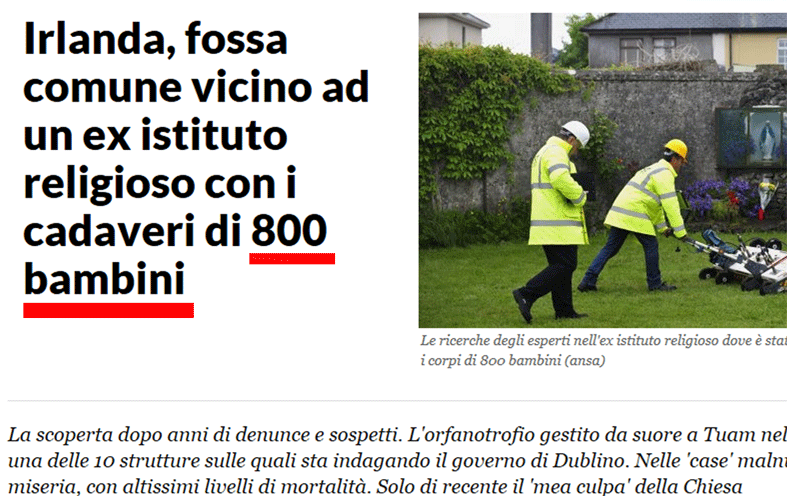Click the word "L'orfanotrofio" in the summary
The image size is (787, 496).
[471, 435]
